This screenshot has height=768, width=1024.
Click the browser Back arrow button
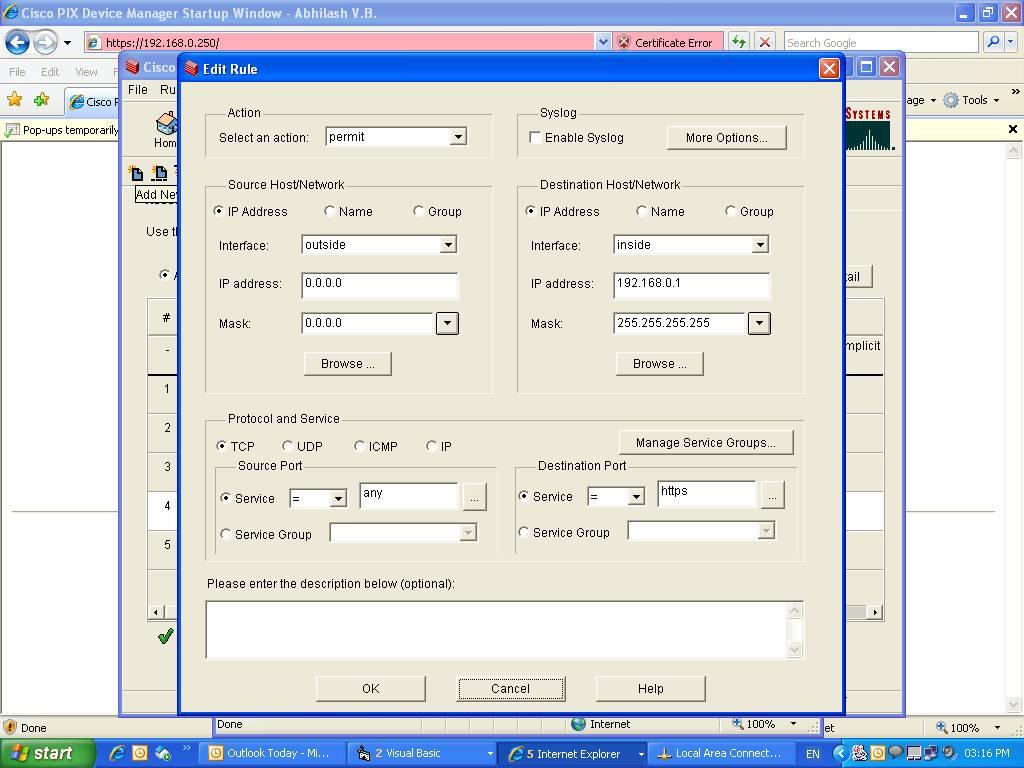(x=17, y=42)
